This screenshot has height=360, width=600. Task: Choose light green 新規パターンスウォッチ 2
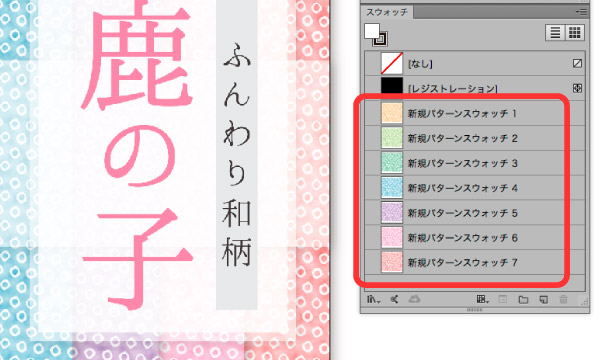pos(475,138)
